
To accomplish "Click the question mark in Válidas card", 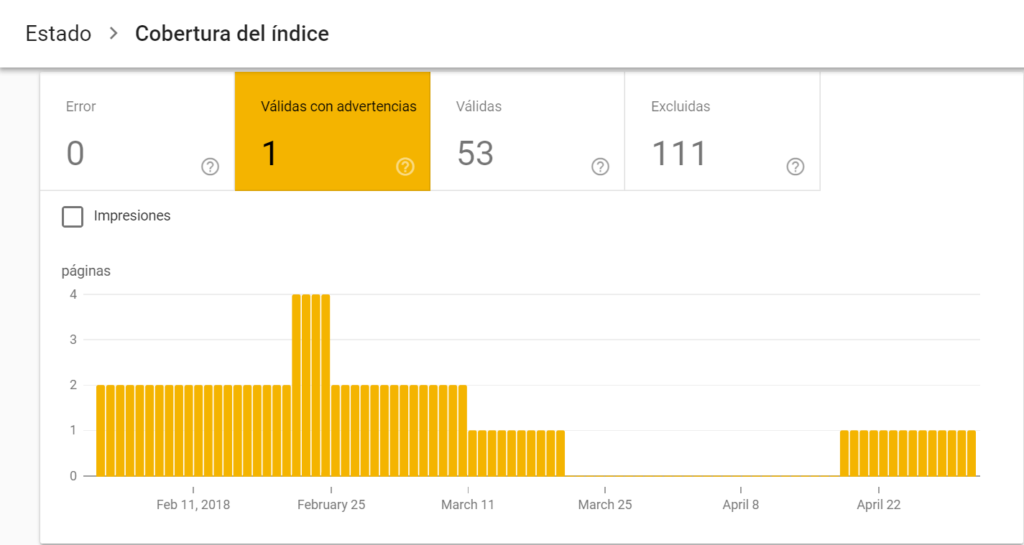I will (600, 167).
